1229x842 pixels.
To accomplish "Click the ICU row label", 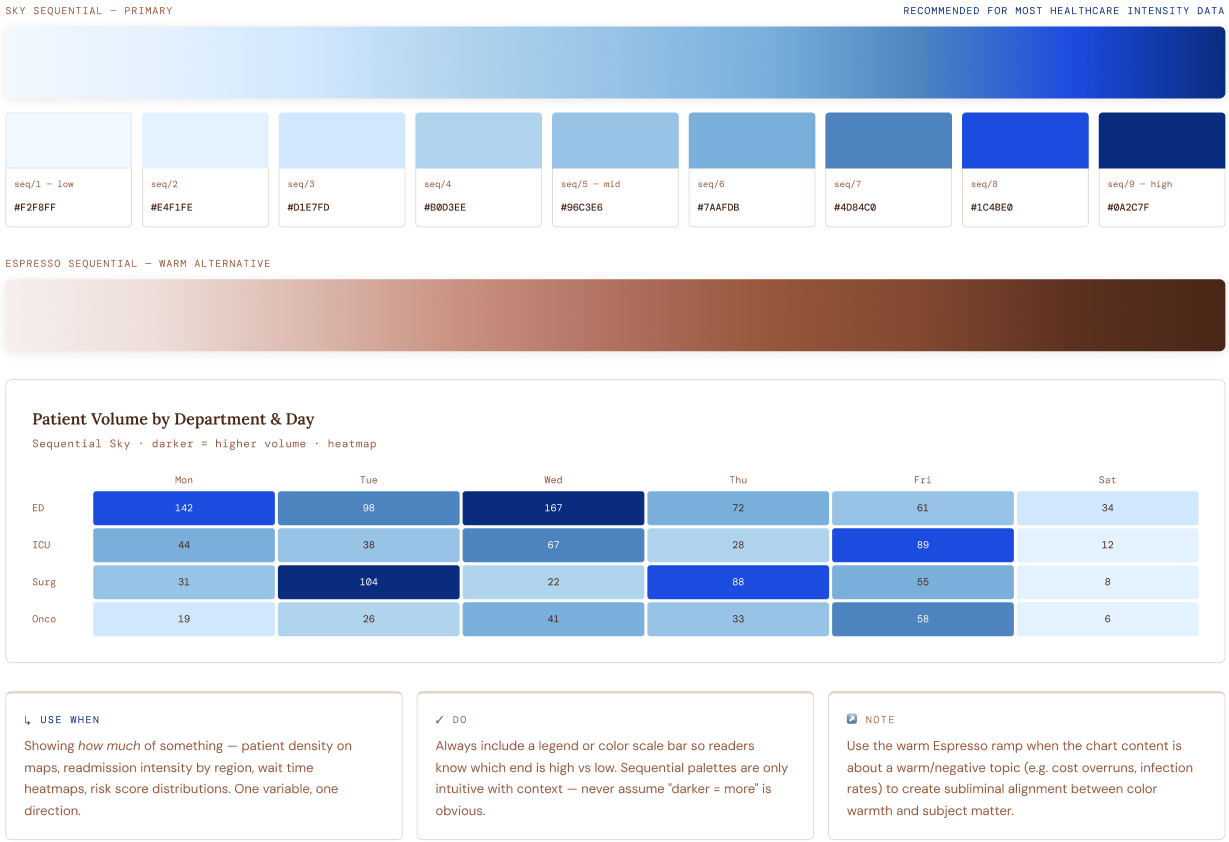I will pos(41,545).
